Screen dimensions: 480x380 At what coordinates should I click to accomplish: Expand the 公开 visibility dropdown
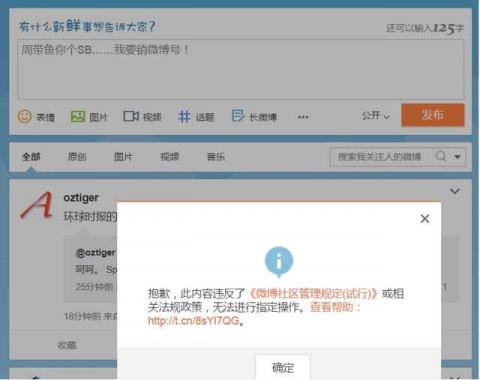[376, 116]
